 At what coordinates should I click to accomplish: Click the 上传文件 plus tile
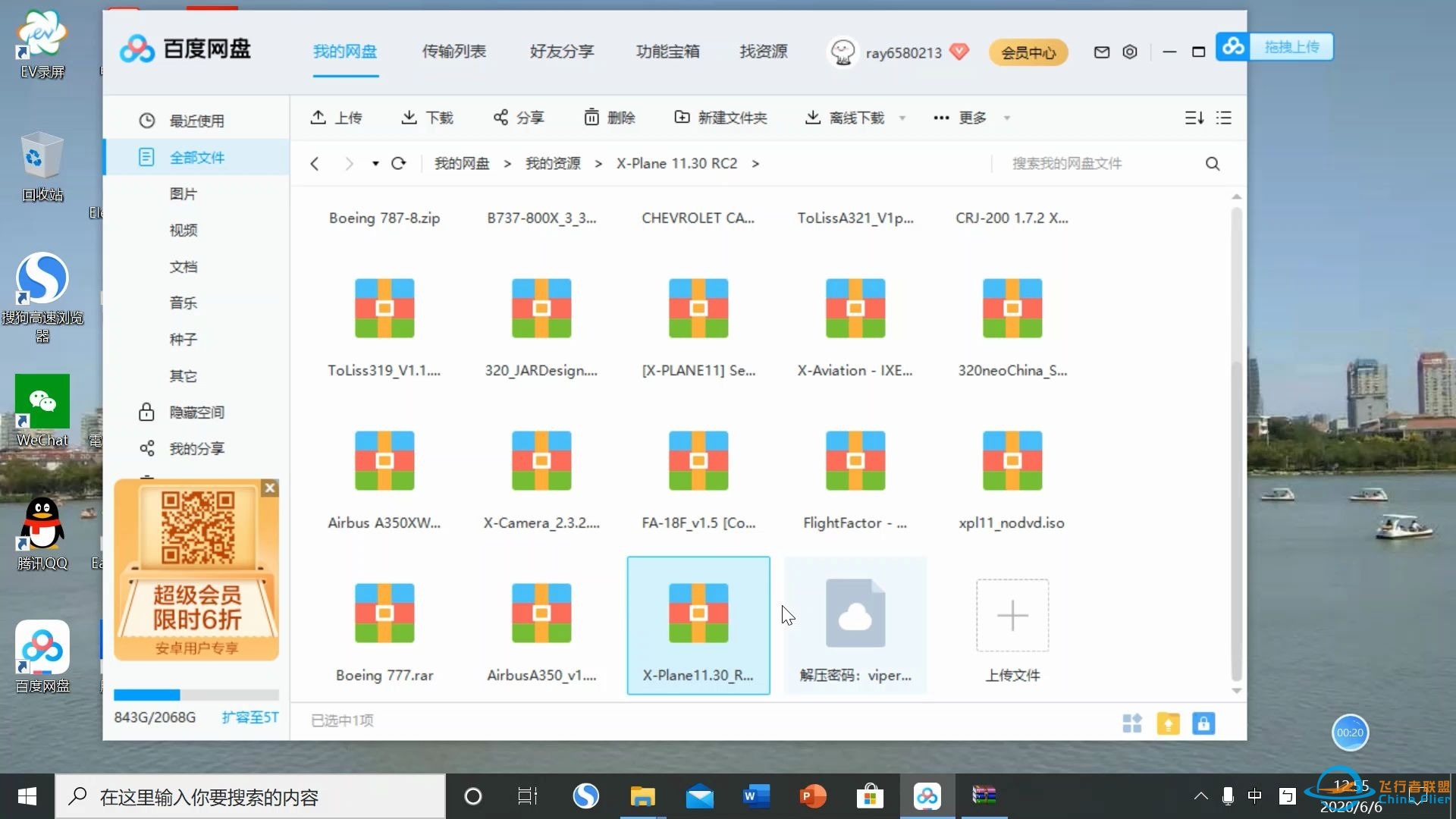[1012, 616]
